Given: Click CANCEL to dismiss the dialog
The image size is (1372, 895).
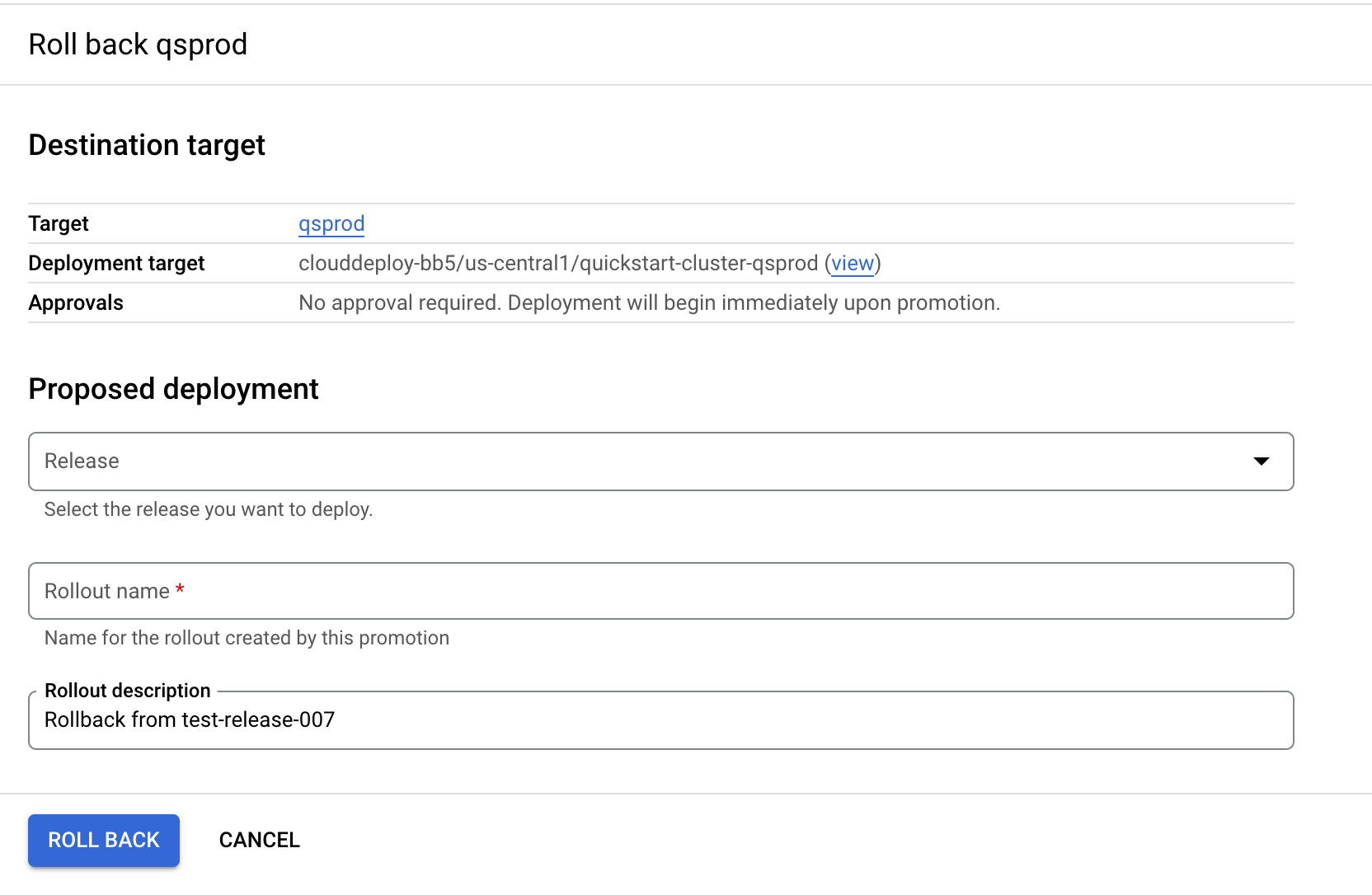Looking at the screenshot, I should pos(259,840).
